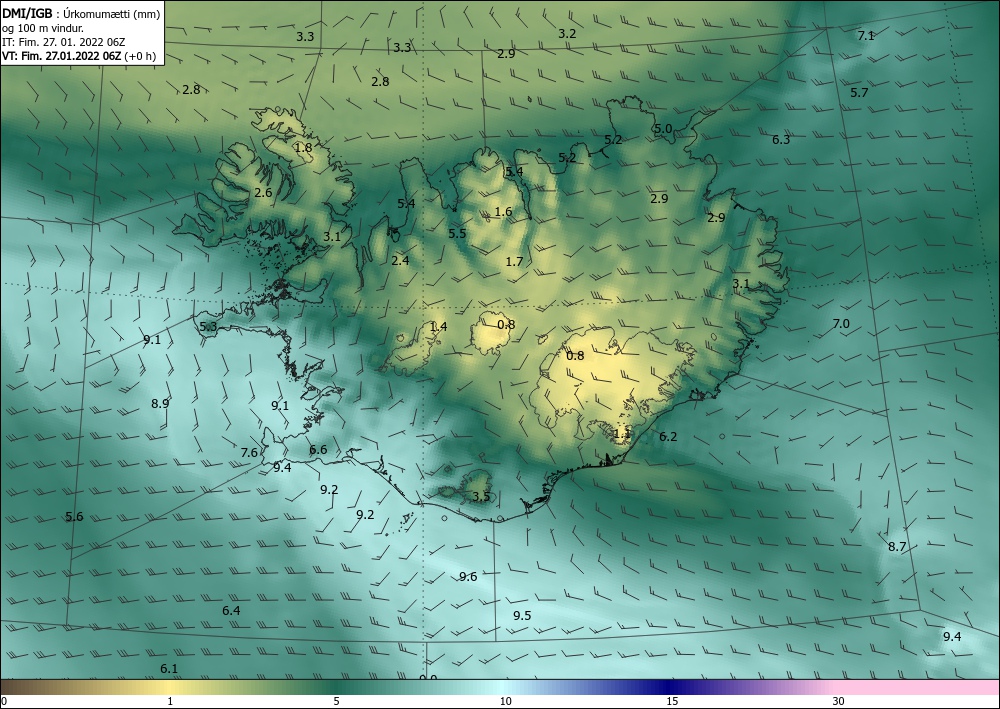
Task: Click the 7.6 value on the map
Action: coord(249,453)
